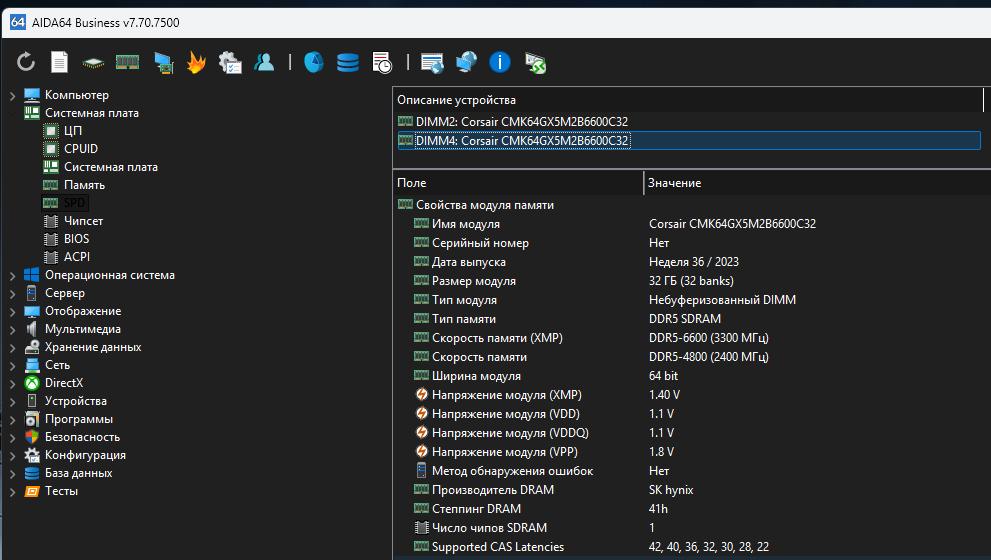The image size is (991, 560).
Task: Expand the Операционная система node
Action: 13,276
